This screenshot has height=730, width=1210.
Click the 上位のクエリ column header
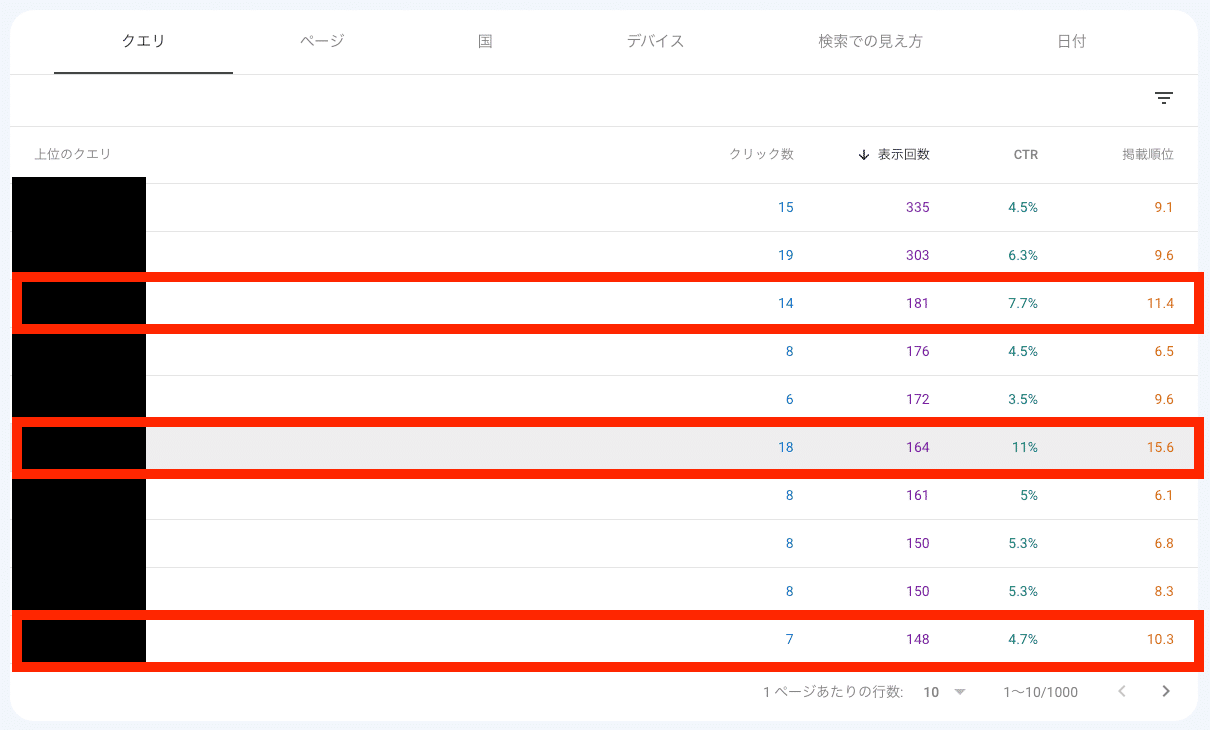tap(72, 155)
